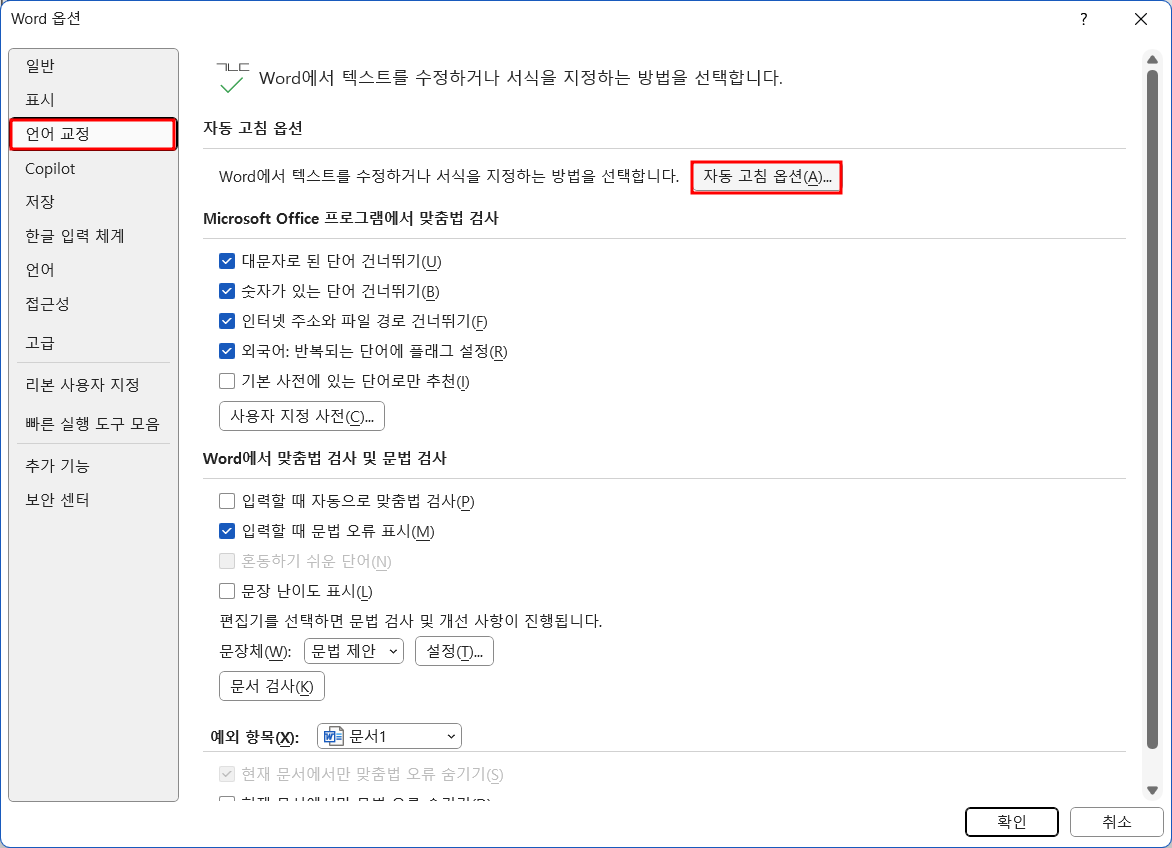Toggle 대문자로 된 단어 건너뛰기 checkbox
Image resolution: width=1172 pixels, height=848 pixels.
click(x=226, y=261)
